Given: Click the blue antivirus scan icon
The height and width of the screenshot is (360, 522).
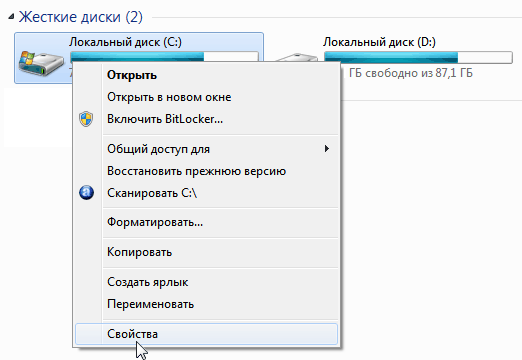Looking at the screenshot, I should pyautogui.click(x=86, y=193).
